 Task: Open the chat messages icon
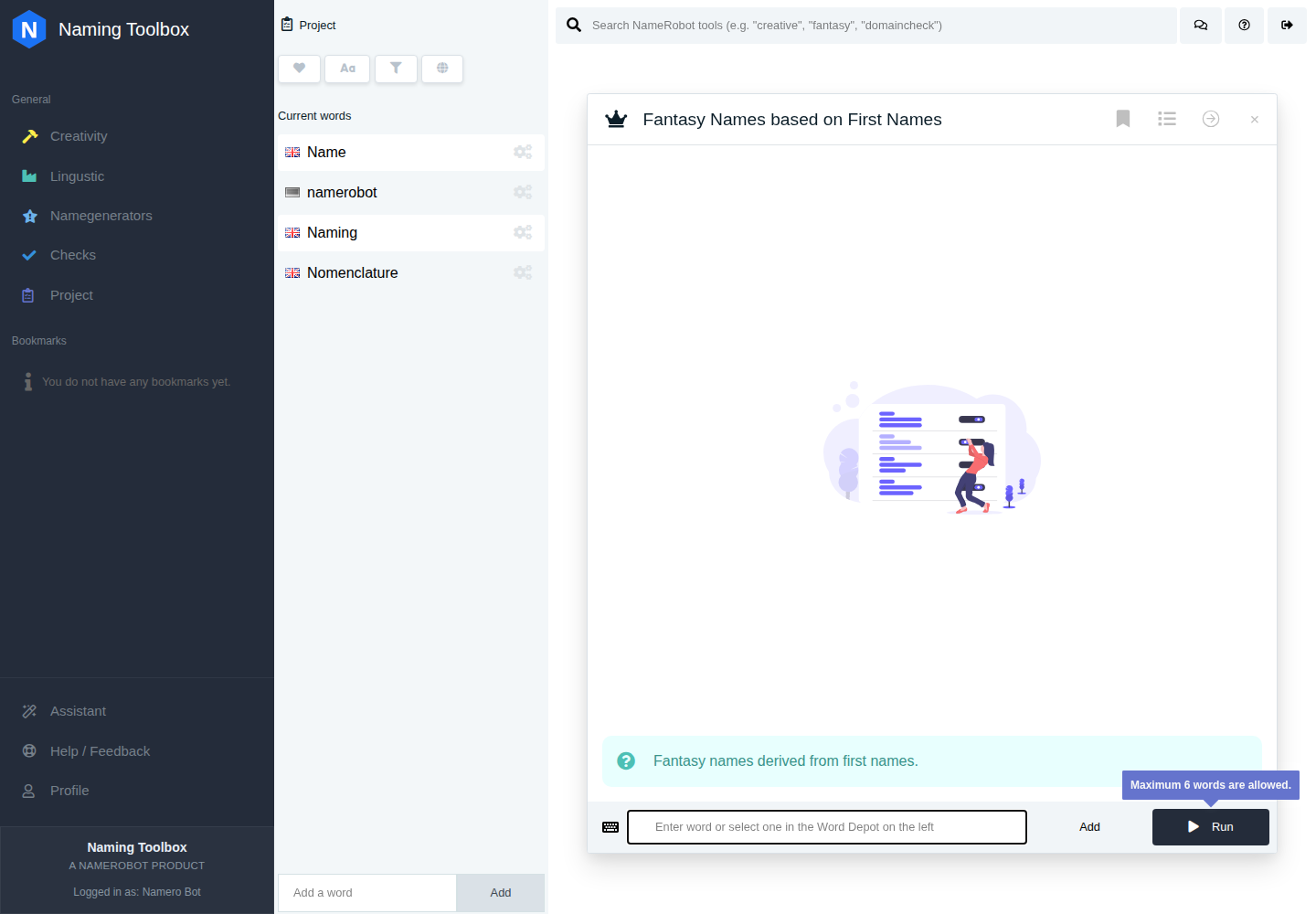(x=1201, y=26)
